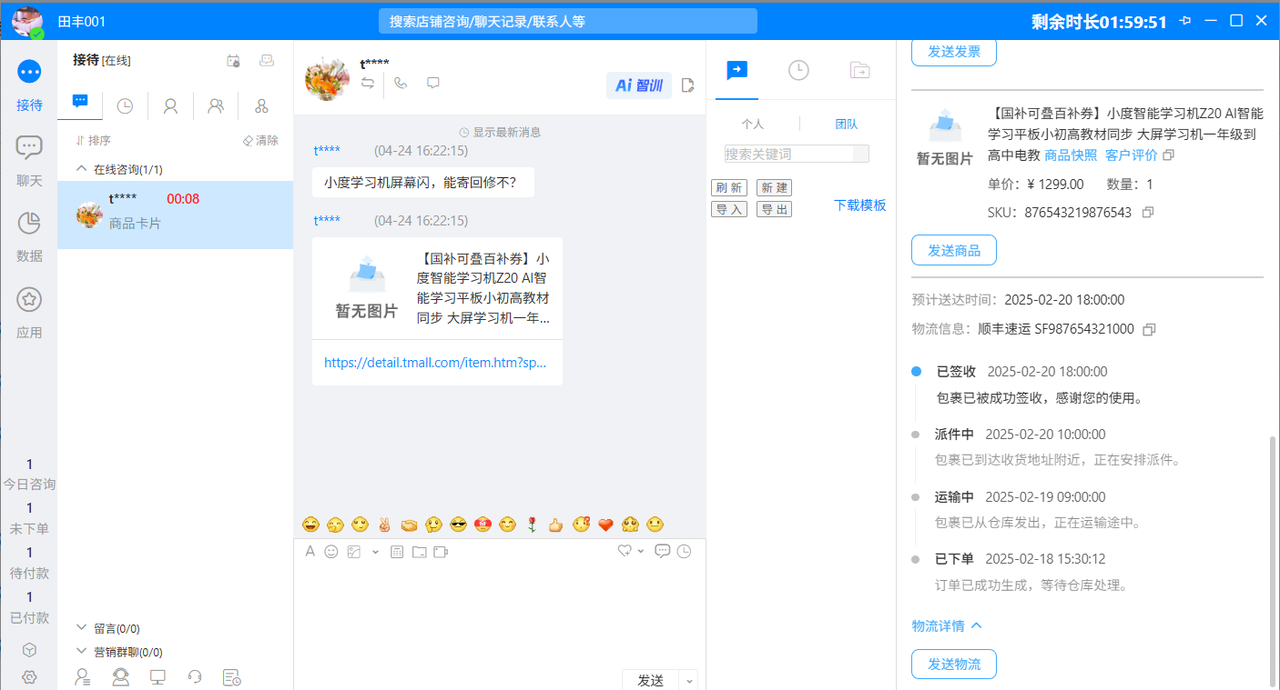Switch to 团队 team phrases
Screen dimensions: 1280x690
846,124
